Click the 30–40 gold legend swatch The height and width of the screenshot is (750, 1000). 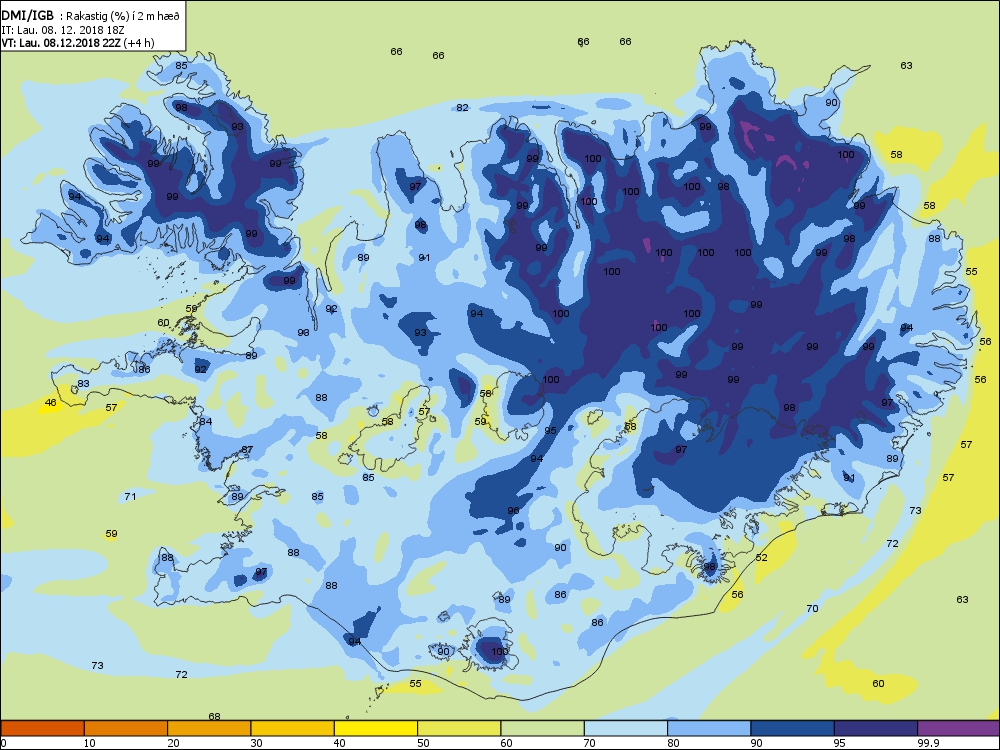pos(293,728)
